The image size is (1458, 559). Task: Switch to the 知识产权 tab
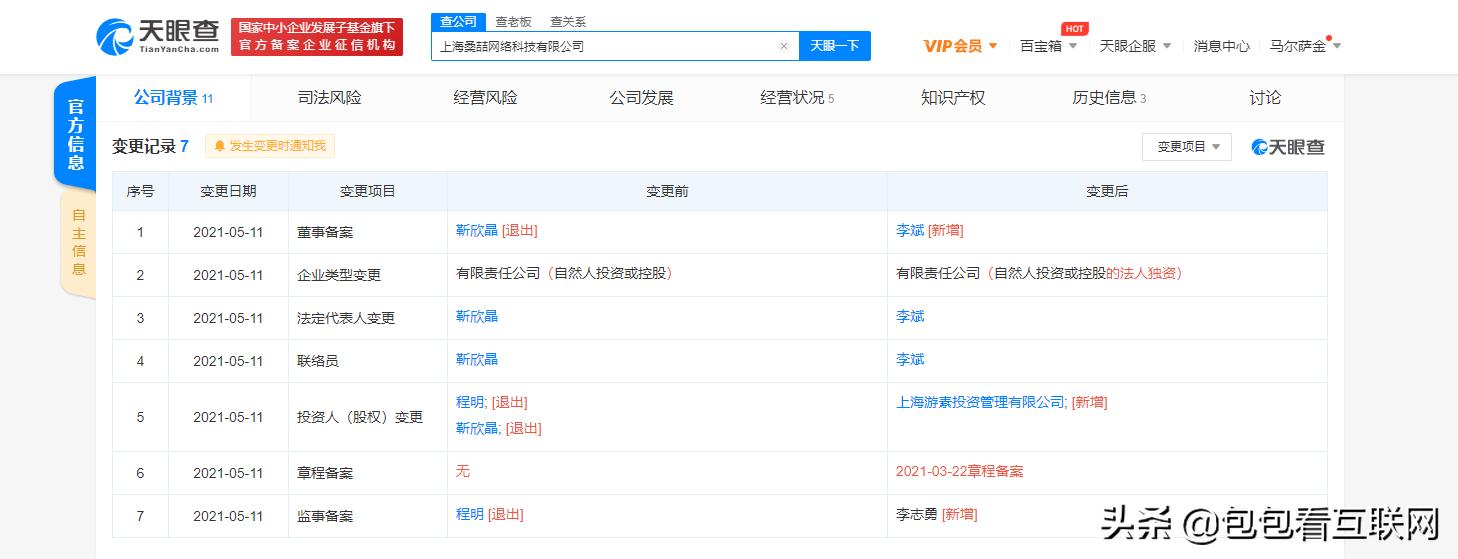point(953,98)
